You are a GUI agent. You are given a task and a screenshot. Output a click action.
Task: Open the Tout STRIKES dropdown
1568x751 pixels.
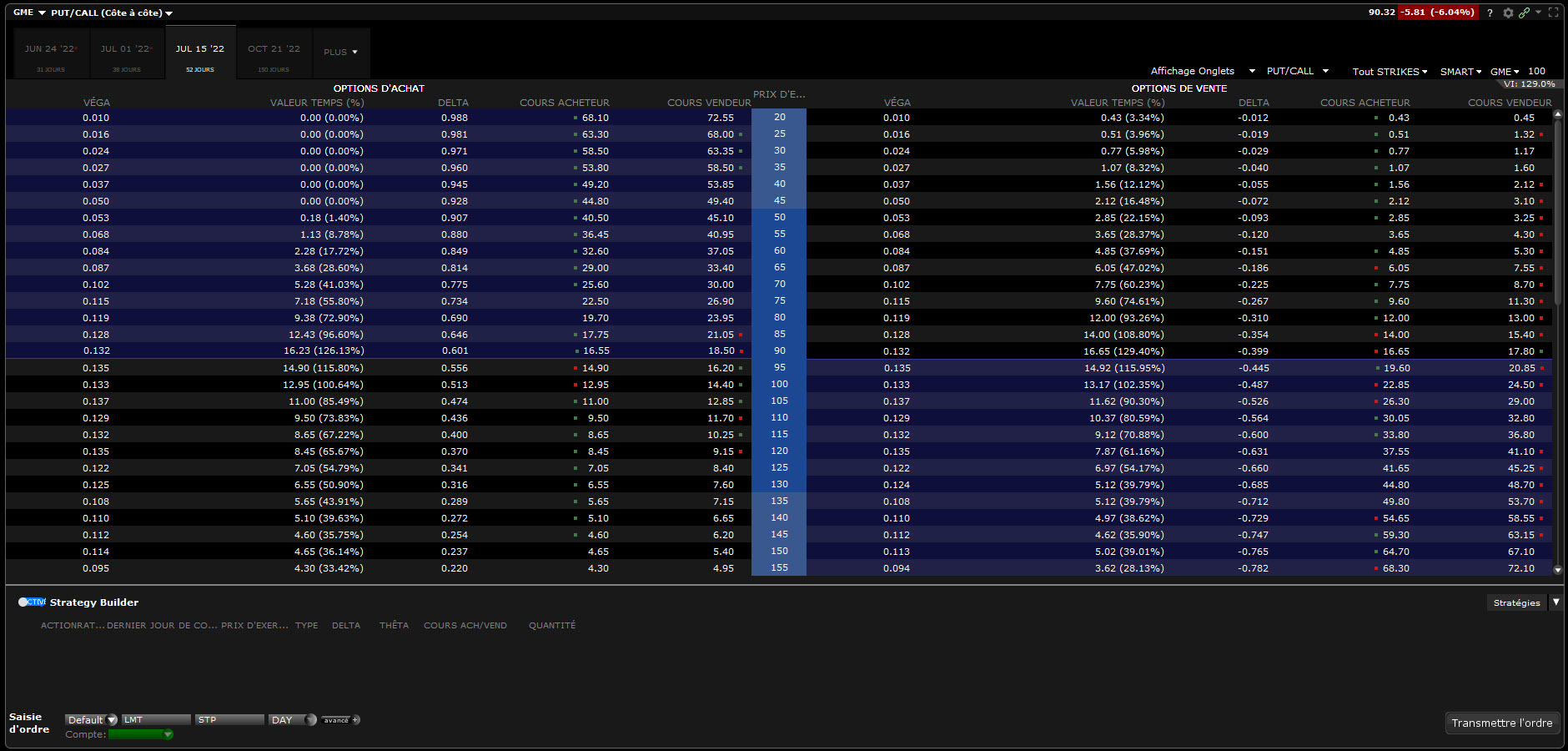1390,72
